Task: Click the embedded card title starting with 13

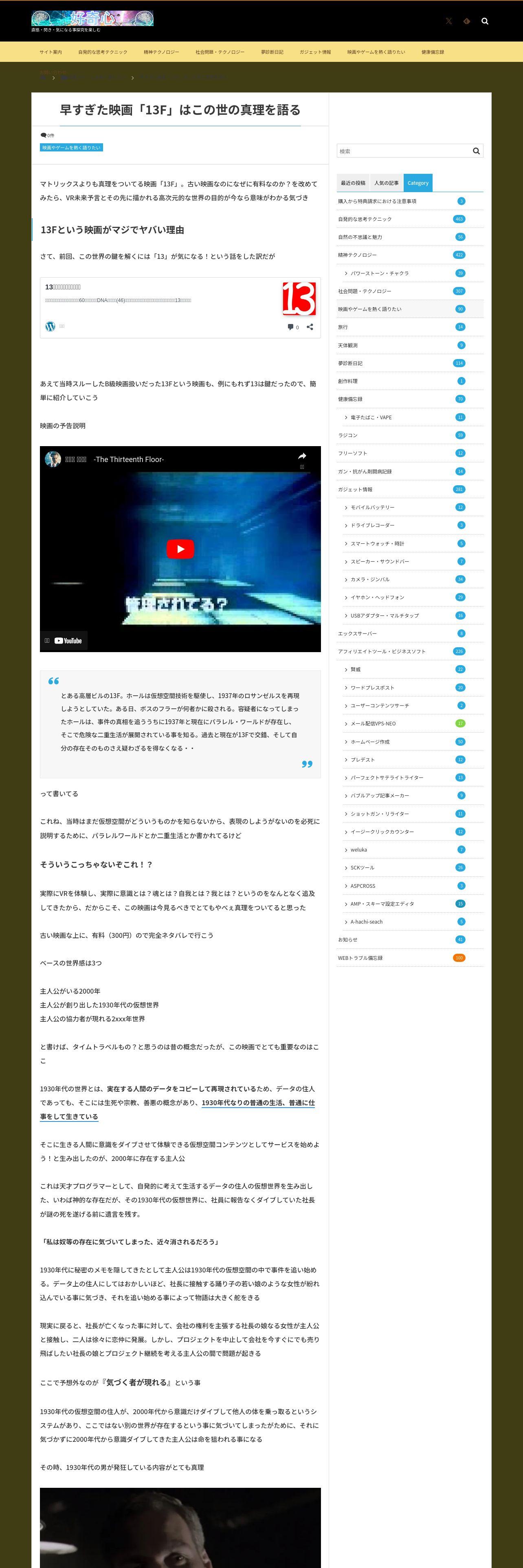Action: [x=63, y=287]
